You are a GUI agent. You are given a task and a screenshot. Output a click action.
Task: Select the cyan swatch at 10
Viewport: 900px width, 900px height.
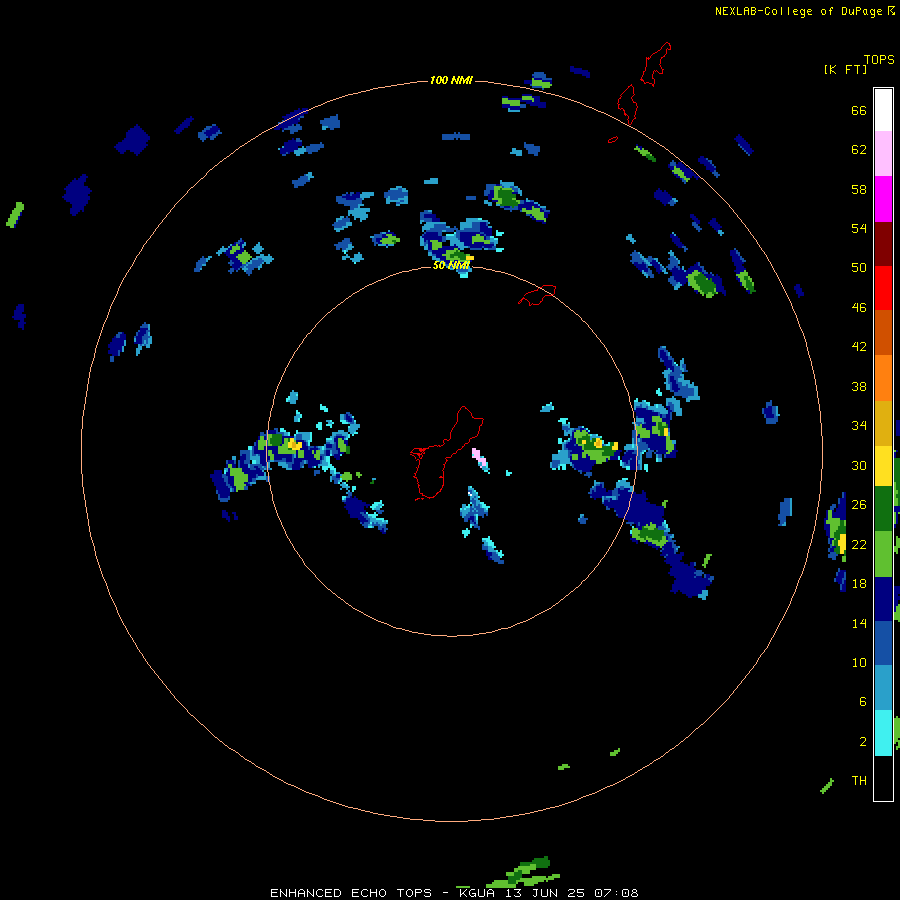pos(883,733)
